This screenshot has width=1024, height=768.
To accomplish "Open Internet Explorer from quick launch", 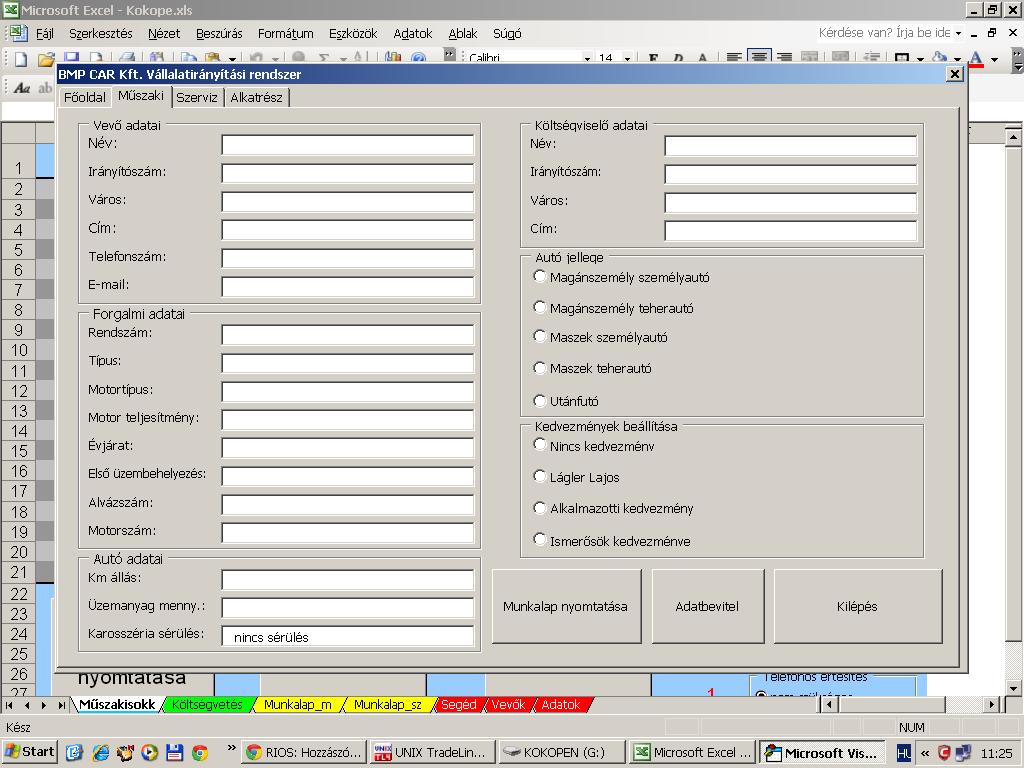I will click(x=100, y=752).
